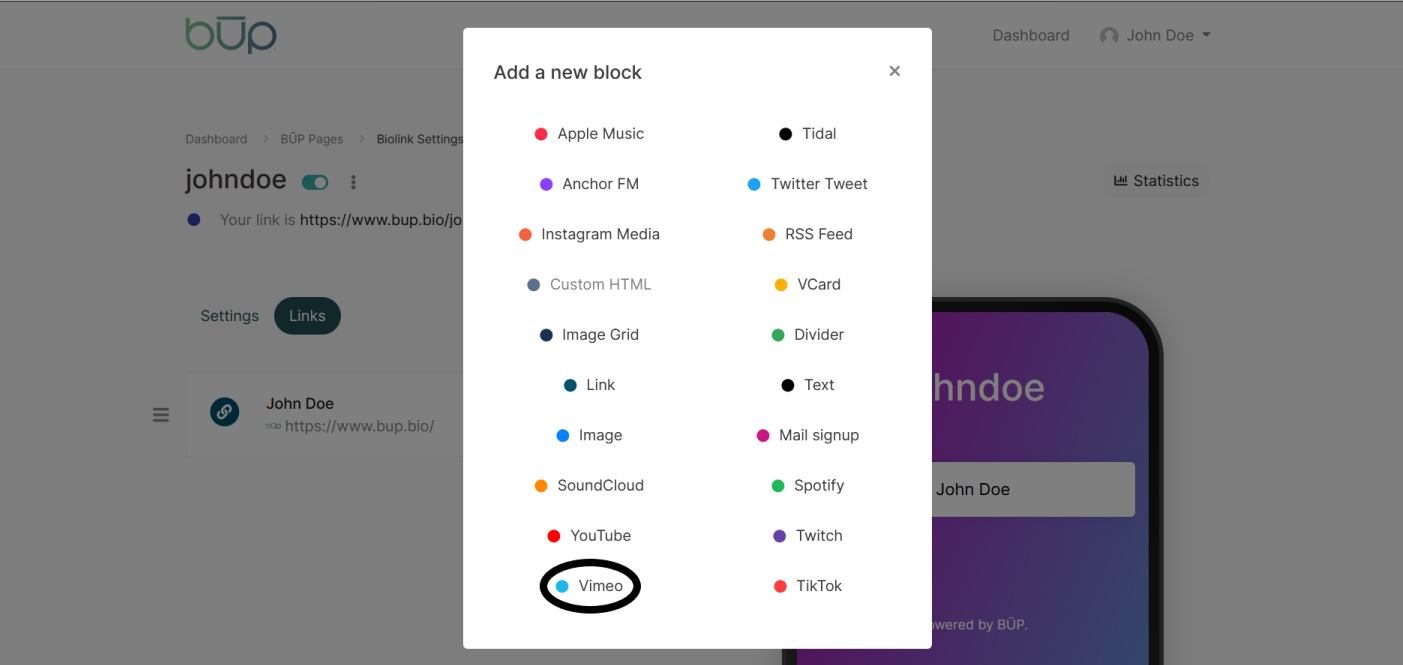Open the John Doe link title
1403x665 pixels.
point(300,404)
